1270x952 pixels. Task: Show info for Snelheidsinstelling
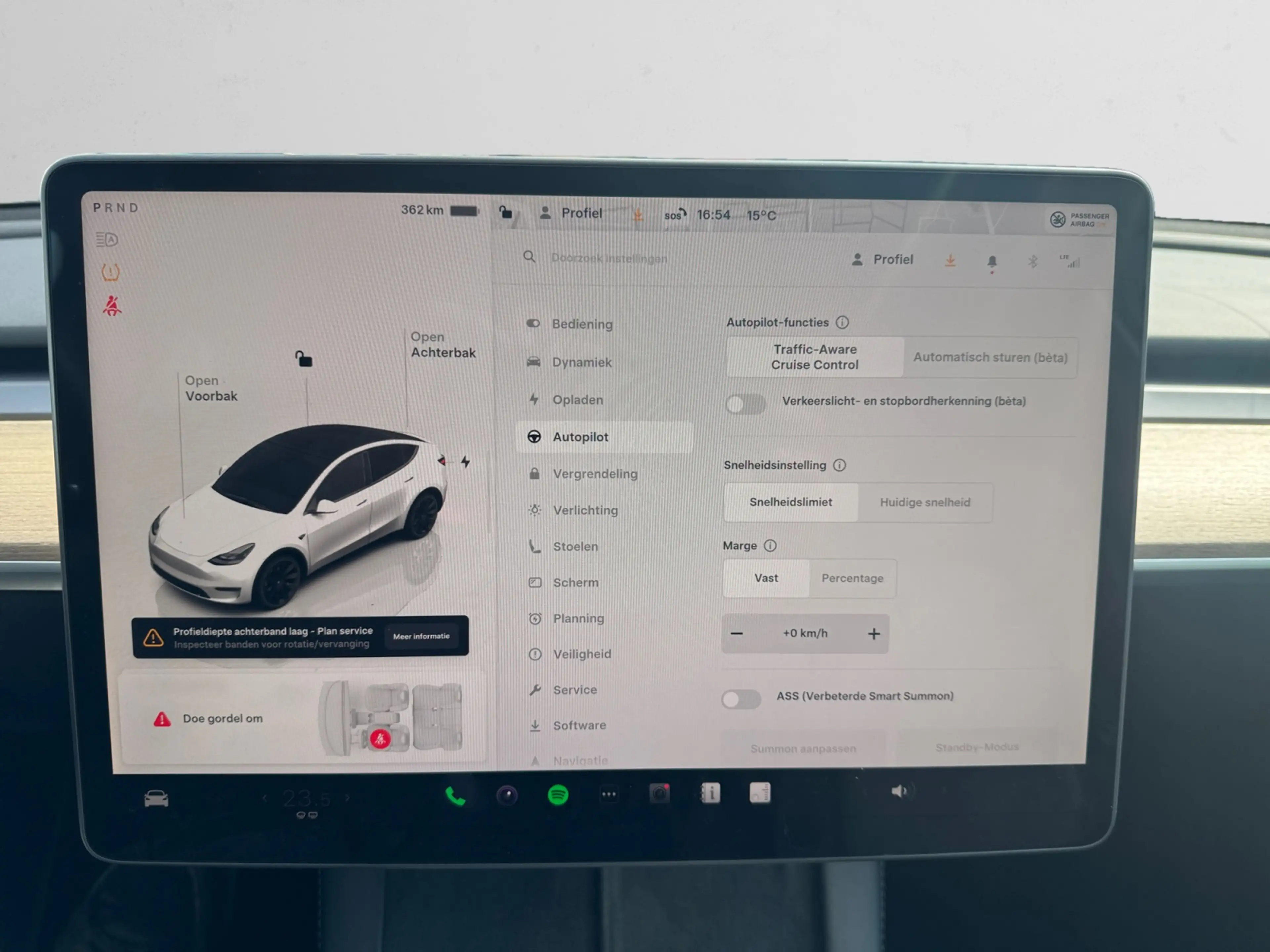tap(839, 465)
